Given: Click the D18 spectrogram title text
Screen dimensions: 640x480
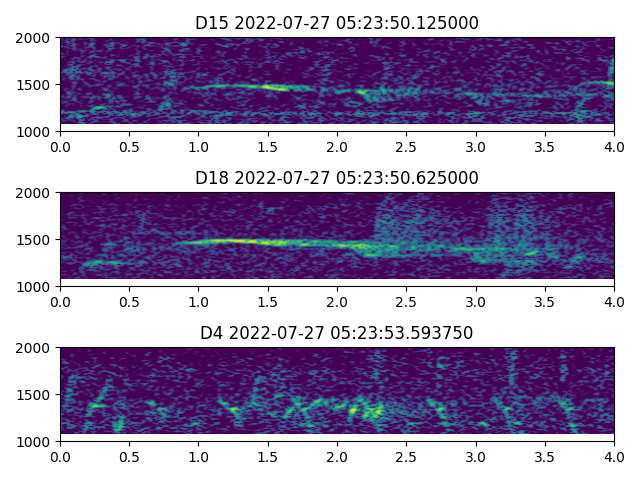Looking at the screenshot, I should pyautogui.click(x=337, y=178).
